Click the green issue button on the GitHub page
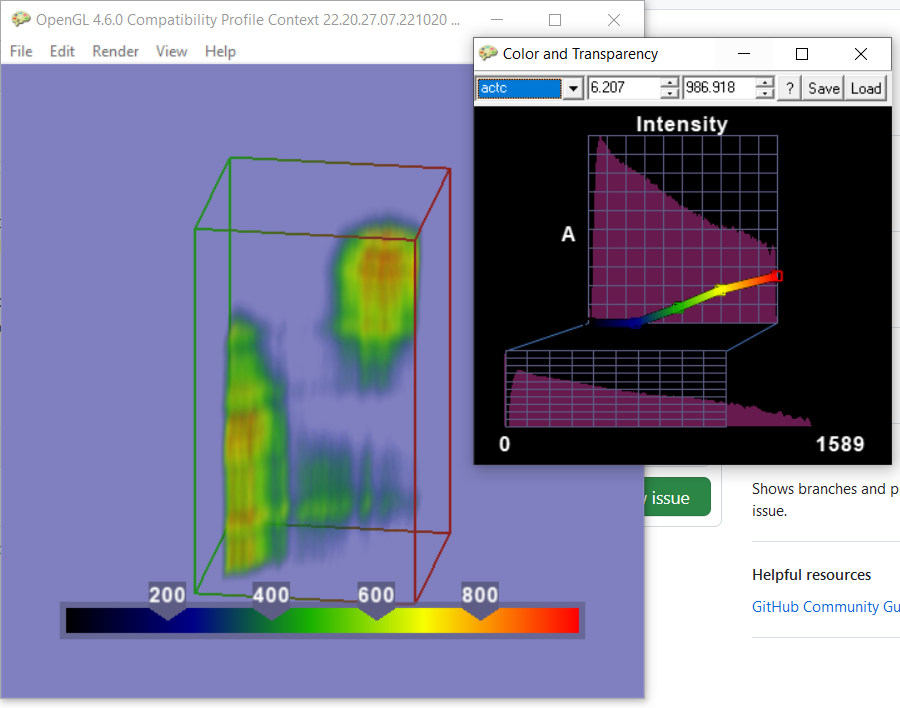900x708 pixels. [x=678, y=497]
